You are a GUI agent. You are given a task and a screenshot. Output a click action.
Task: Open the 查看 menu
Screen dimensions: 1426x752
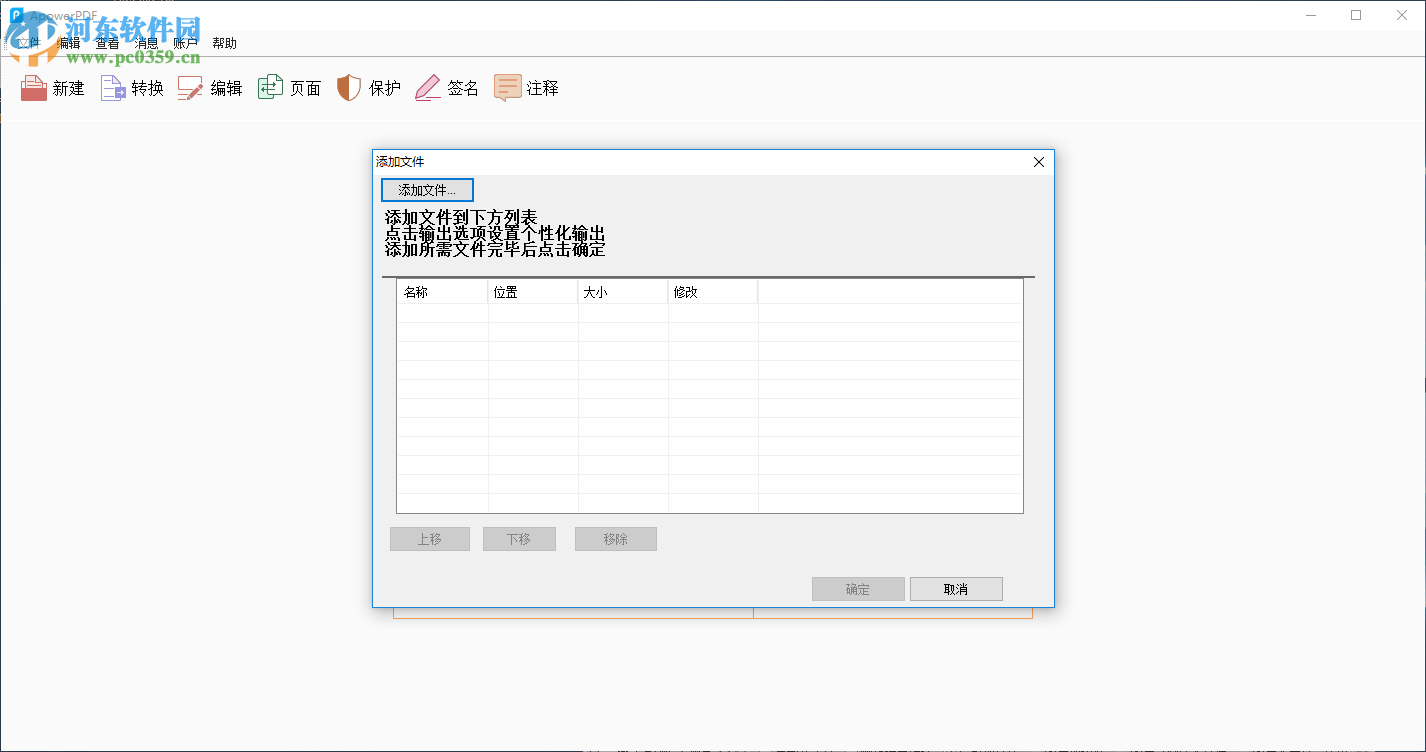click(x=107, y=42)
